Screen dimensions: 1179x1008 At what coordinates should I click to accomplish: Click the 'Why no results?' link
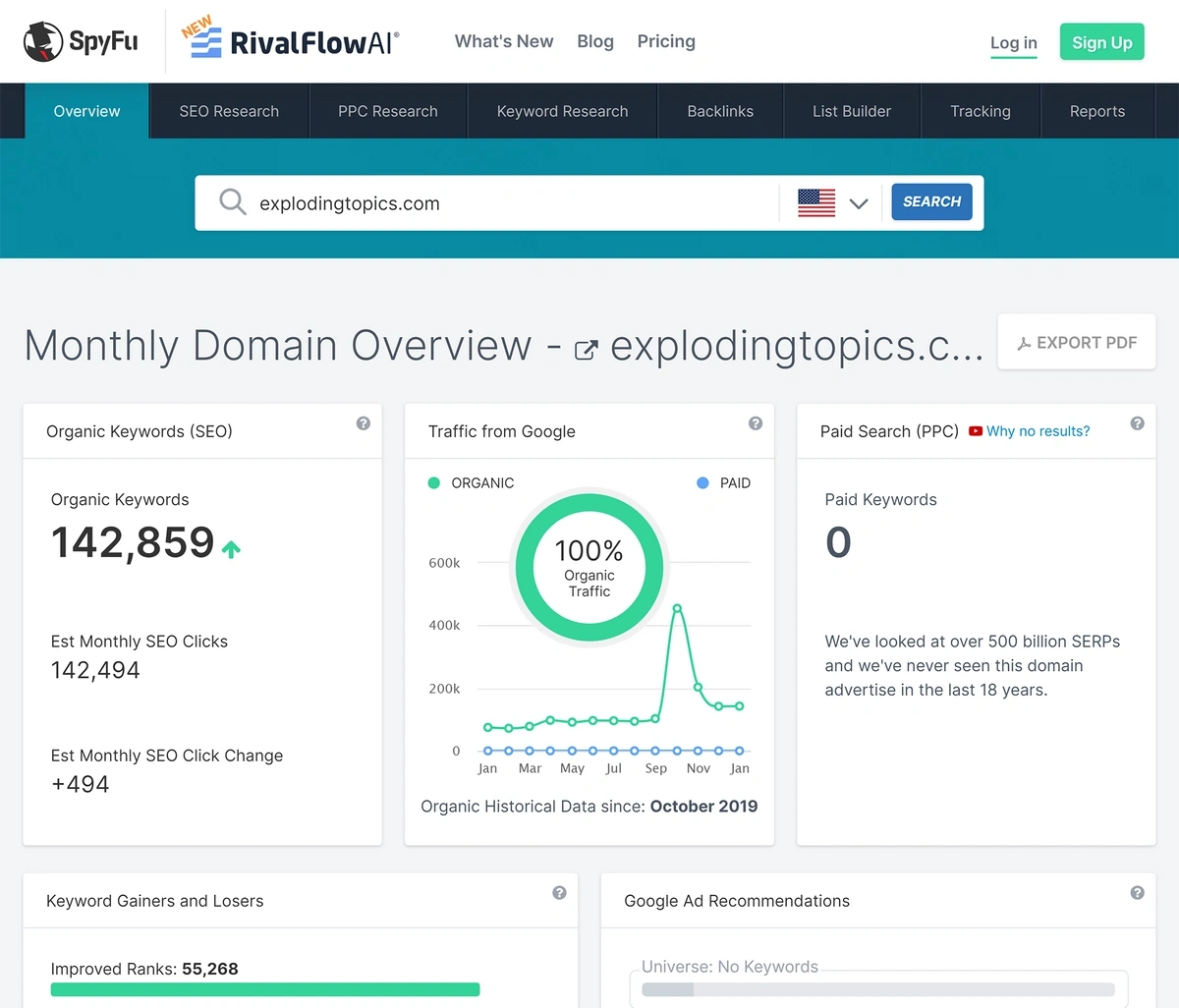pyautogui.click(x=1038, y=431)
